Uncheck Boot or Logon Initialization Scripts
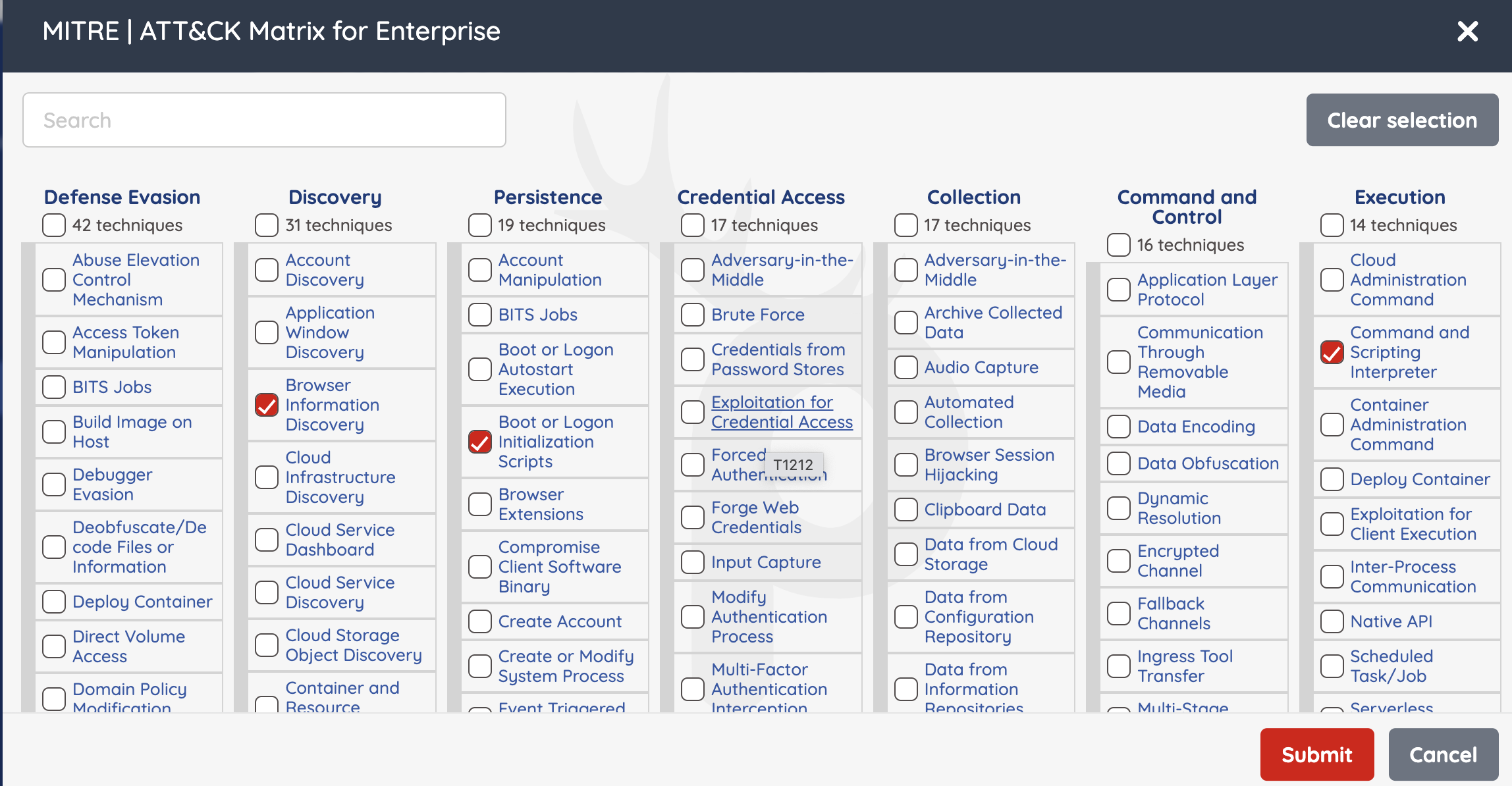The width and height of the screenshot is (1512, 786). [480, 442]
